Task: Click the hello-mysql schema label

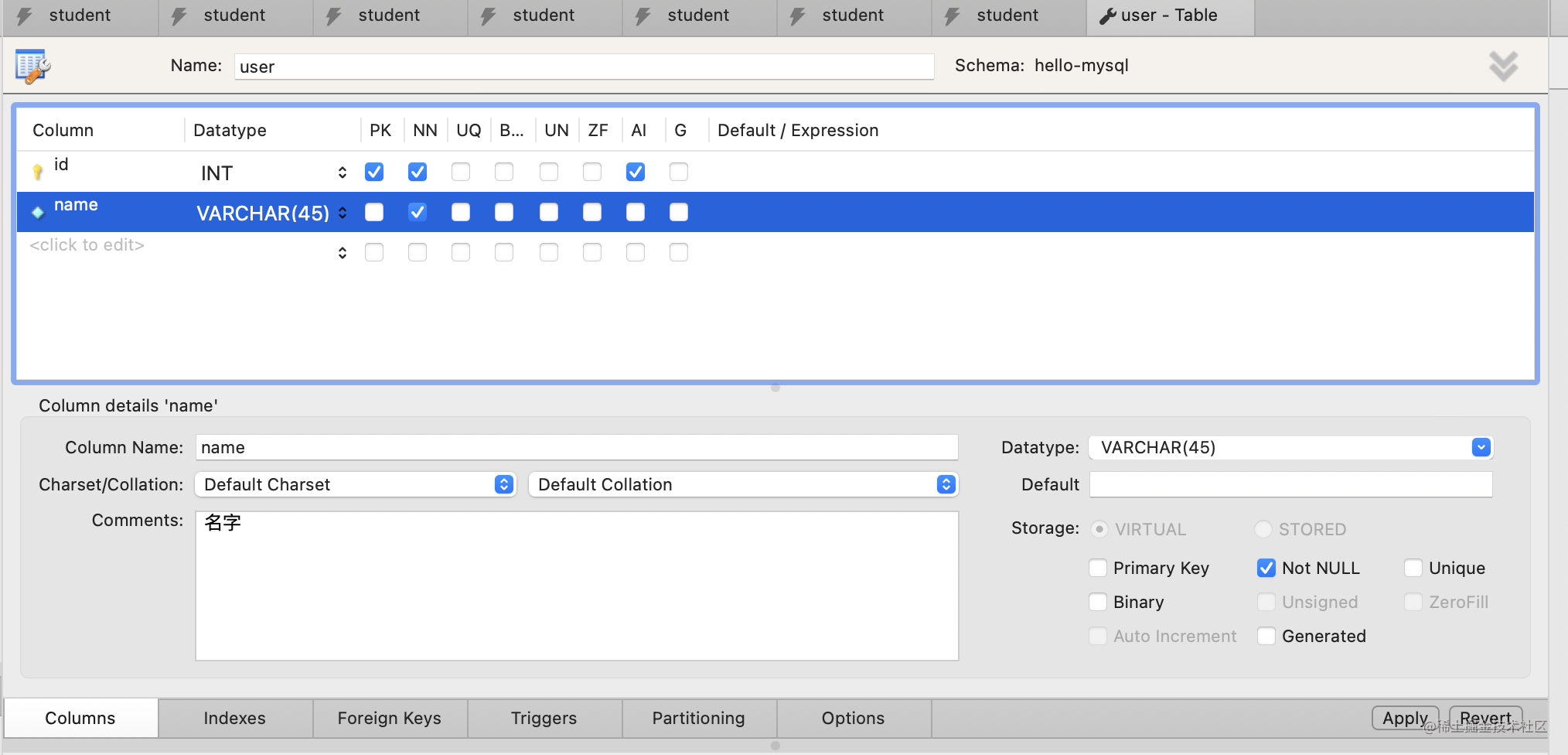Action: click(x=1082, y=66)
